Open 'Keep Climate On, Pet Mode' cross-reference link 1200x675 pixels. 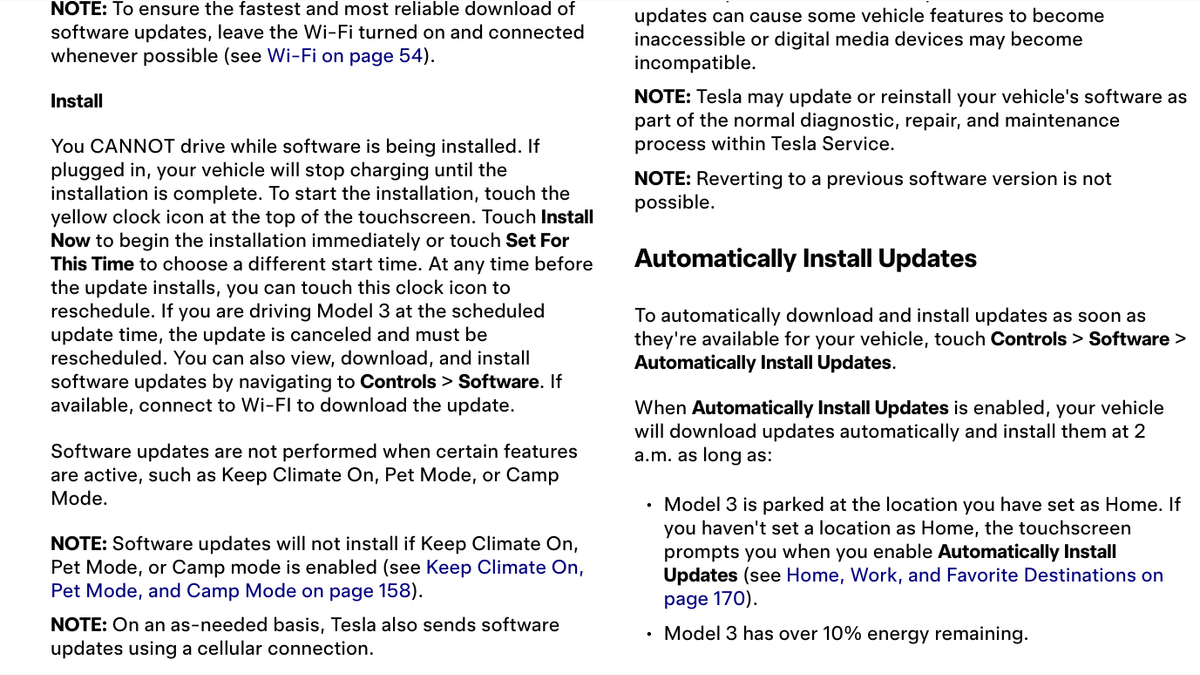tap(317, 579)
